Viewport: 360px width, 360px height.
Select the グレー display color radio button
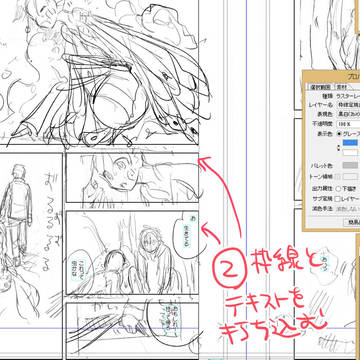tap(339, 134)
